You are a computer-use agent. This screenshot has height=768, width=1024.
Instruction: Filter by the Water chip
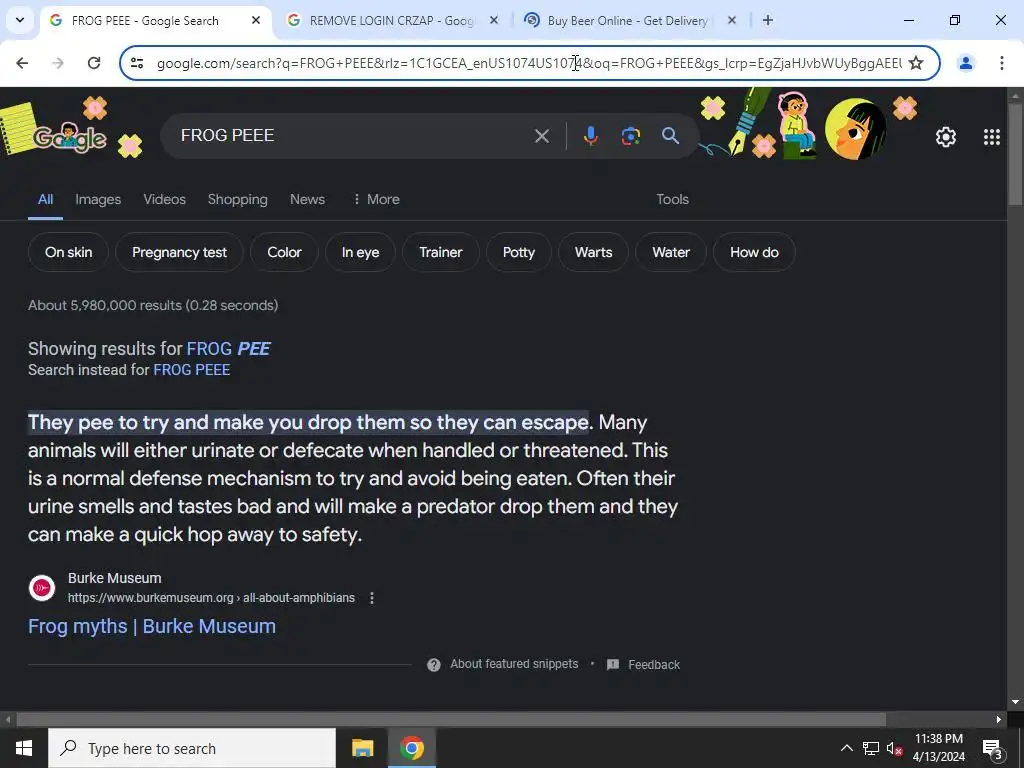pos(671,252)
